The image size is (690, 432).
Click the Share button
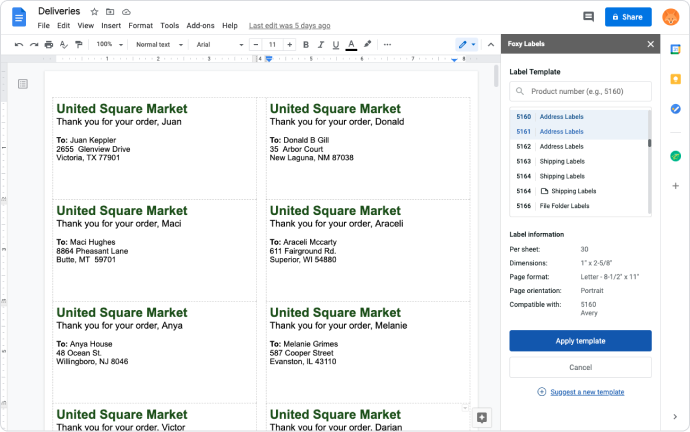click(x=628, y=17)
